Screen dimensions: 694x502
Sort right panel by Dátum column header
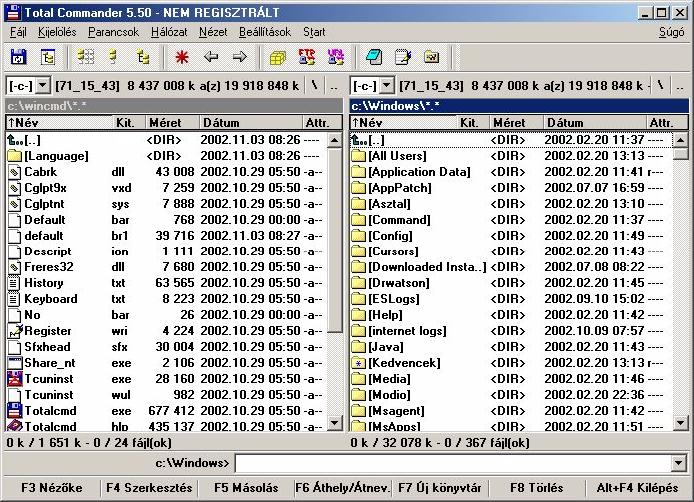click(594, 123)
